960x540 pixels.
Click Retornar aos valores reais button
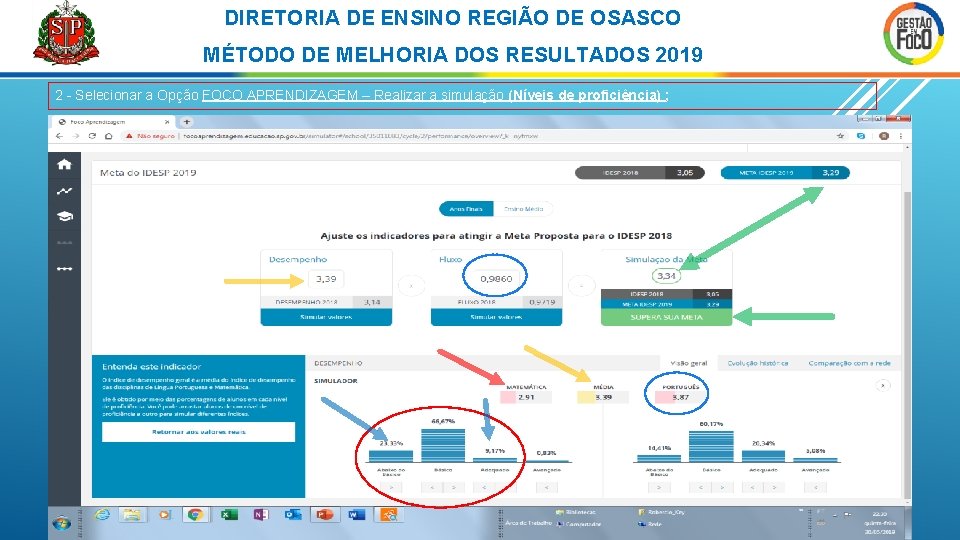[198, 432]
